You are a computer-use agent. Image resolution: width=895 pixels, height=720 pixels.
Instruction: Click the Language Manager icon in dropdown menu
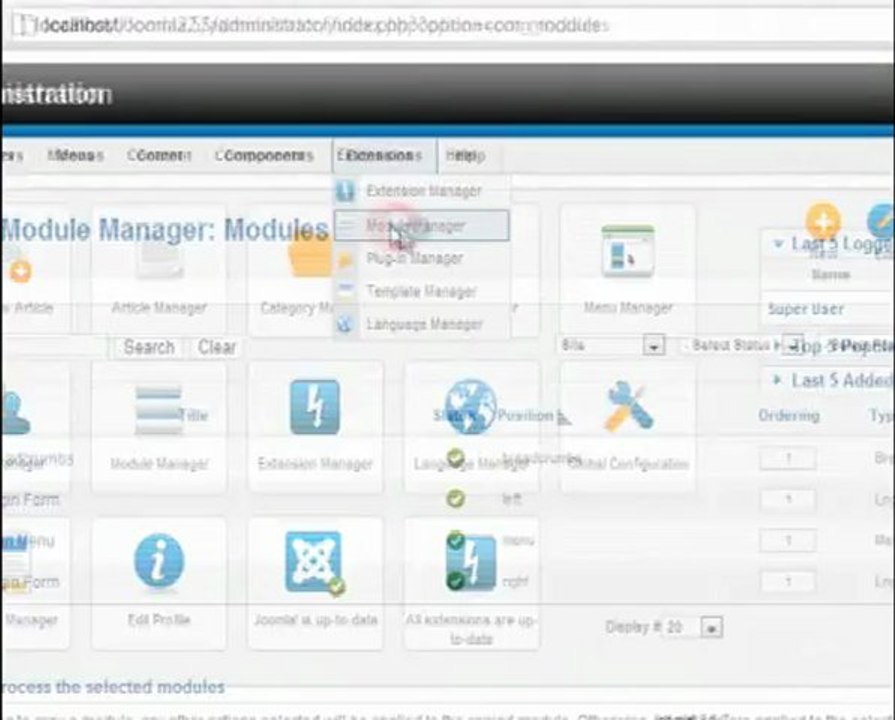pos(344,324)
